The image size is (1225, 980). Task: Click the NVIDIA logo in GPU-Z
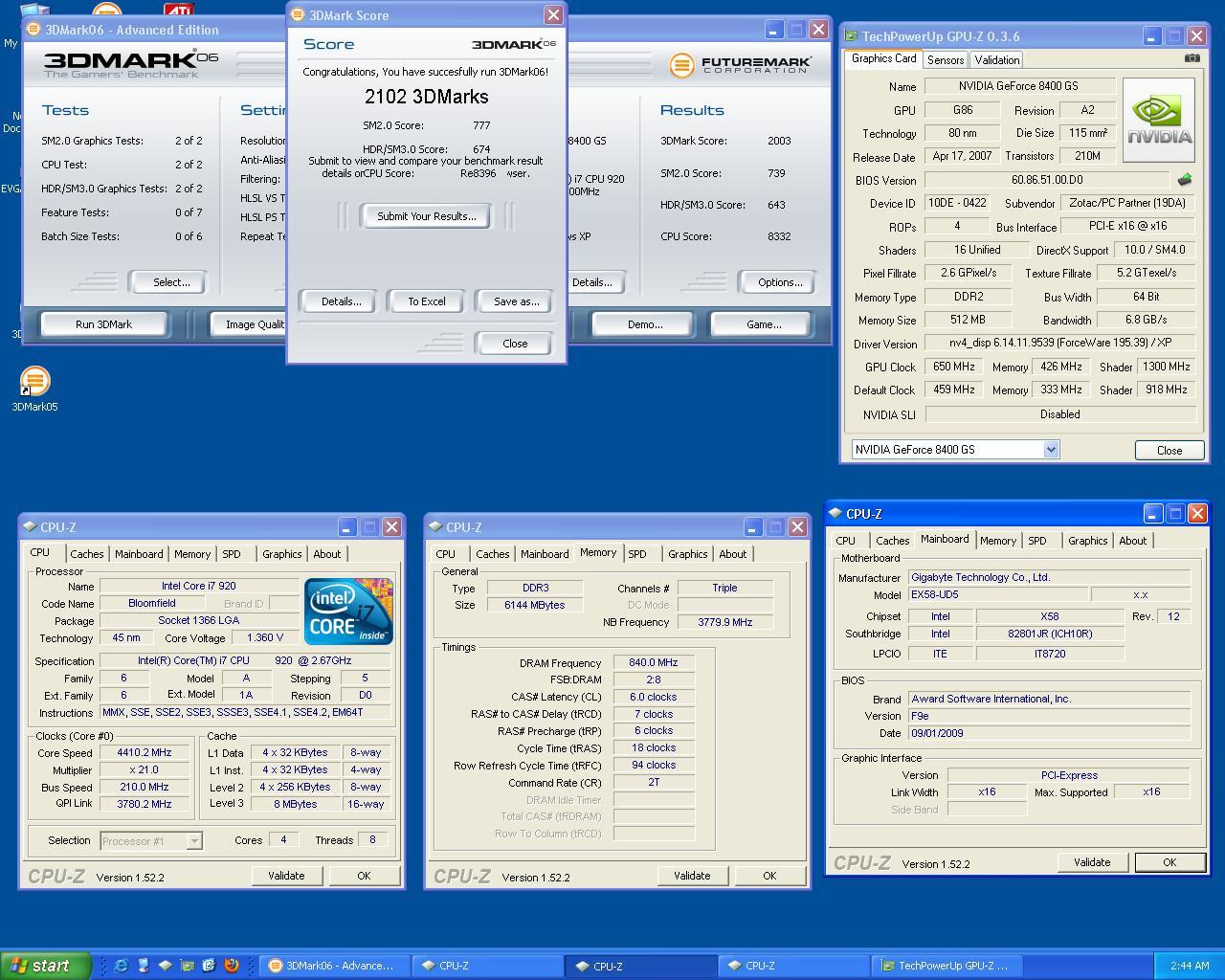(1159, 120)
